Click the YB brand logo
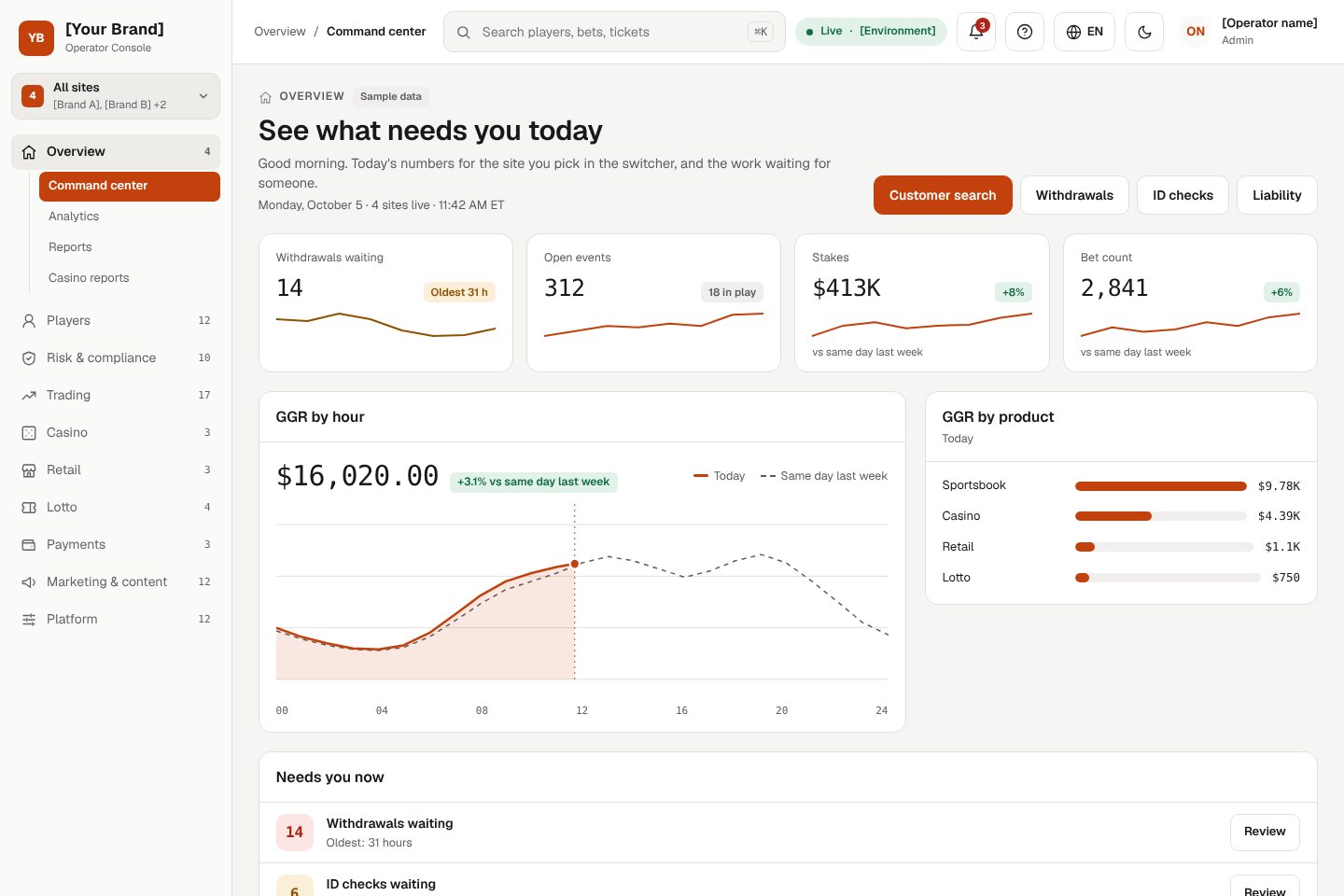The width and height of the screenshot is (1344, 896). [x=36, y=38]
